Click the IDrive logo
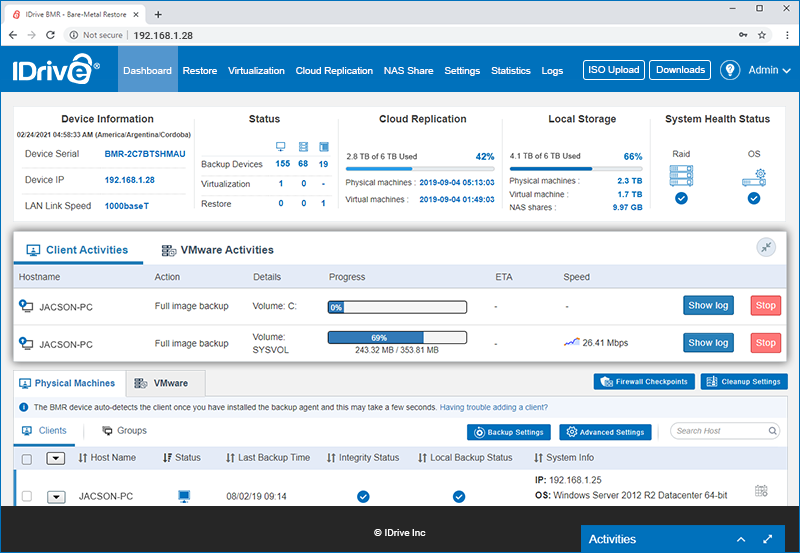 [56, 69]
